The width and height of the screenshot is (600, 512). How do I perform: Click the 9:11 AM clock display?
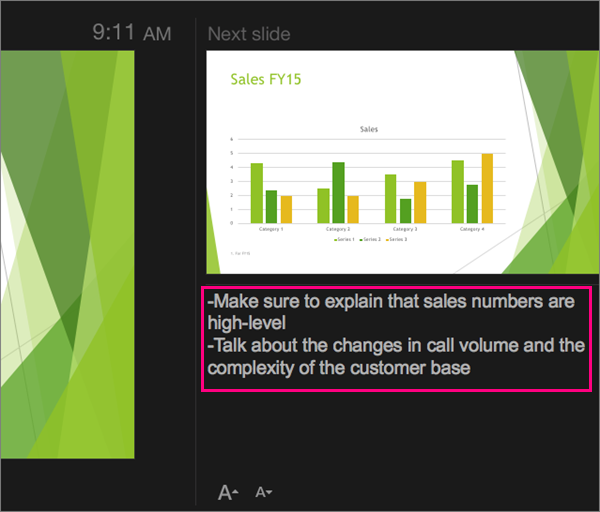pos(132,33)
